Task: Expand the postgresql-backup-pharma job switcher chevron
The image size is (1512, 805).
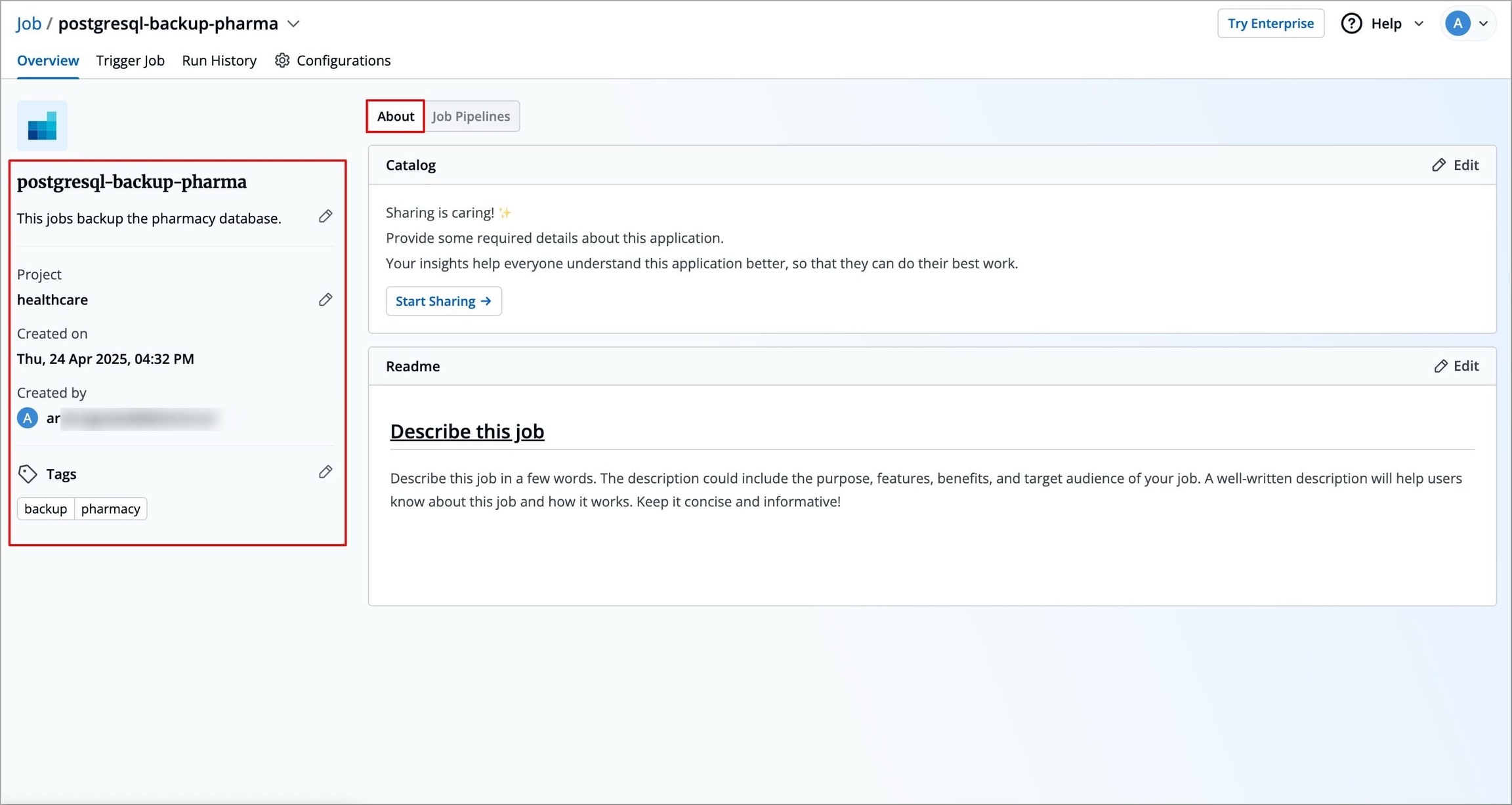Action: tap(294, 24)
